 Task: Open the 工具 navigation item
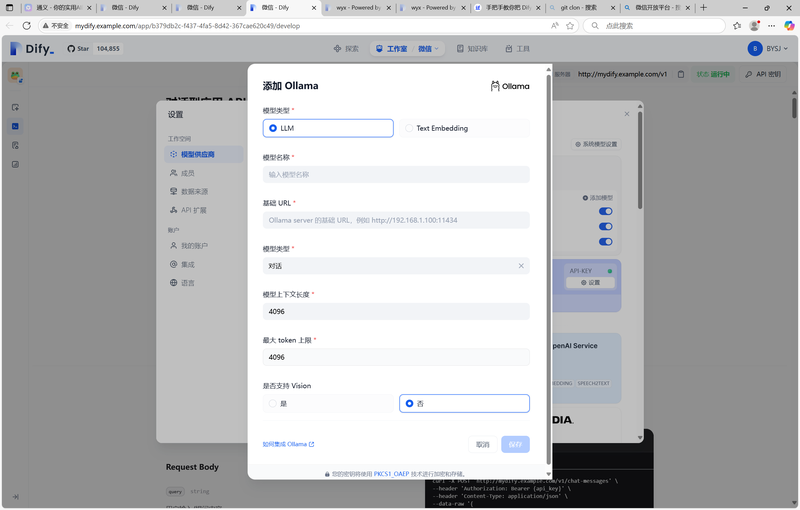[517, 48]
